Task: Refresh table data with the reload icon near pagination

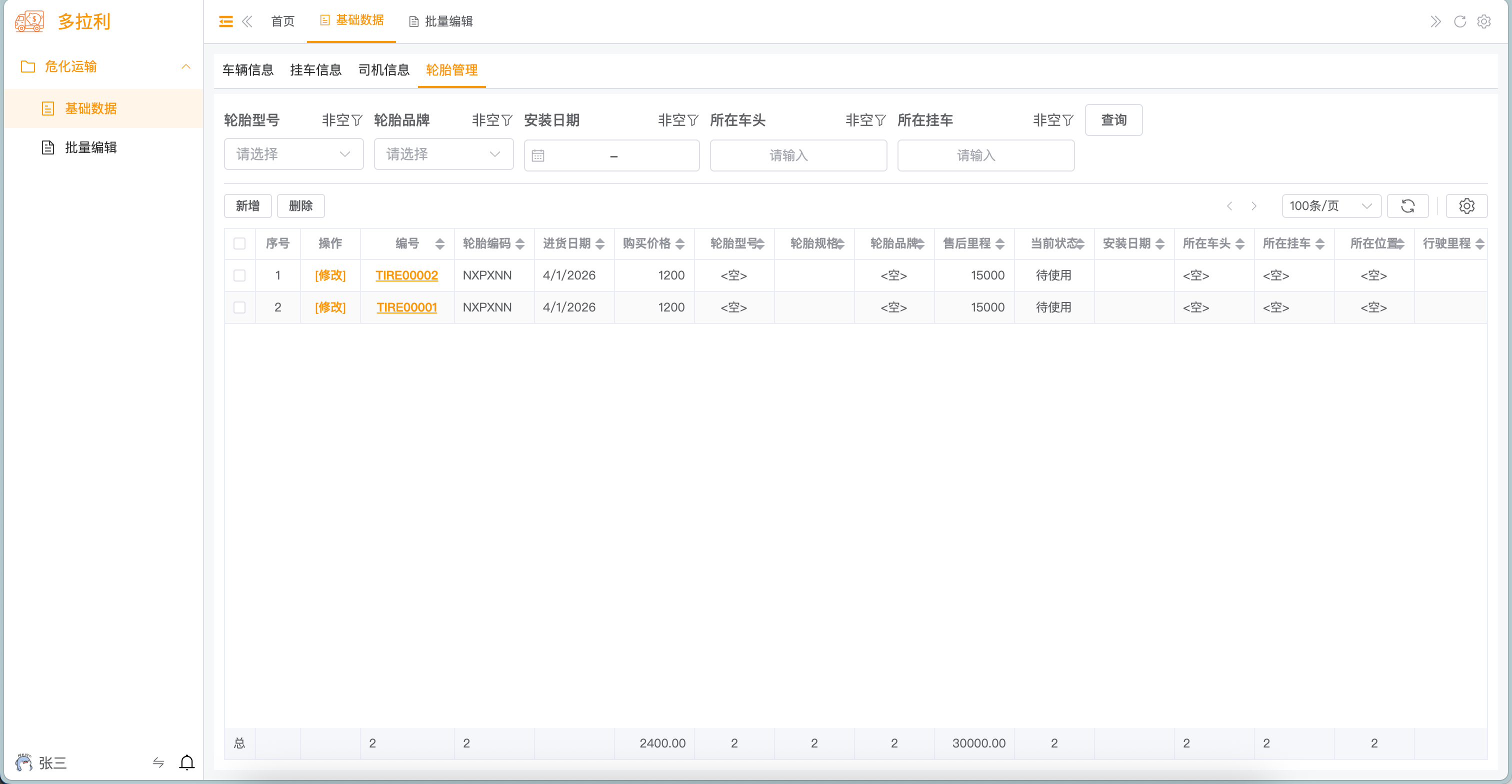Action: [x=1407, y=206]
